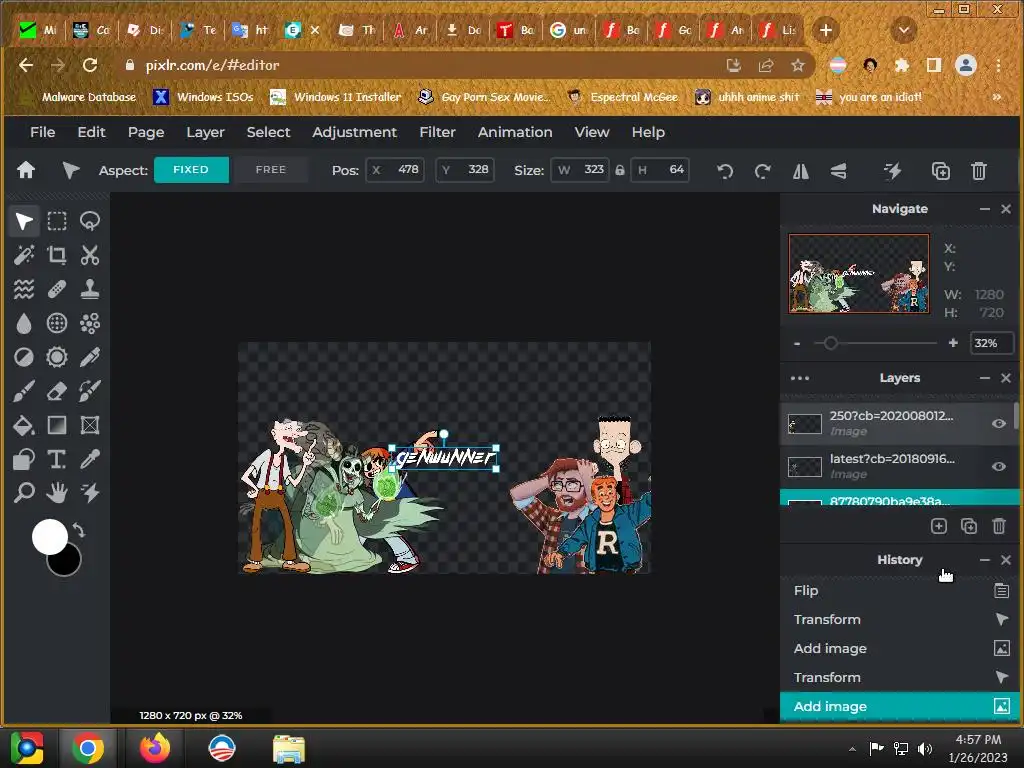Image resolution: width=1024 pixels, height=768 pixels.
Task: Zoom in with plus button
Action: tap(953, 343)
